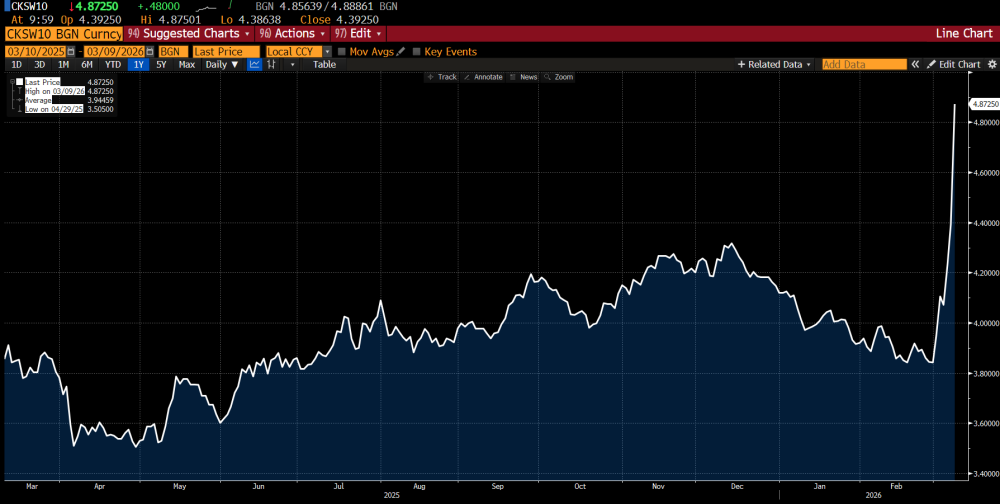Click the Mov Avgs pencil edit icon
This screenshot has height=504, width=1000.
401,51
